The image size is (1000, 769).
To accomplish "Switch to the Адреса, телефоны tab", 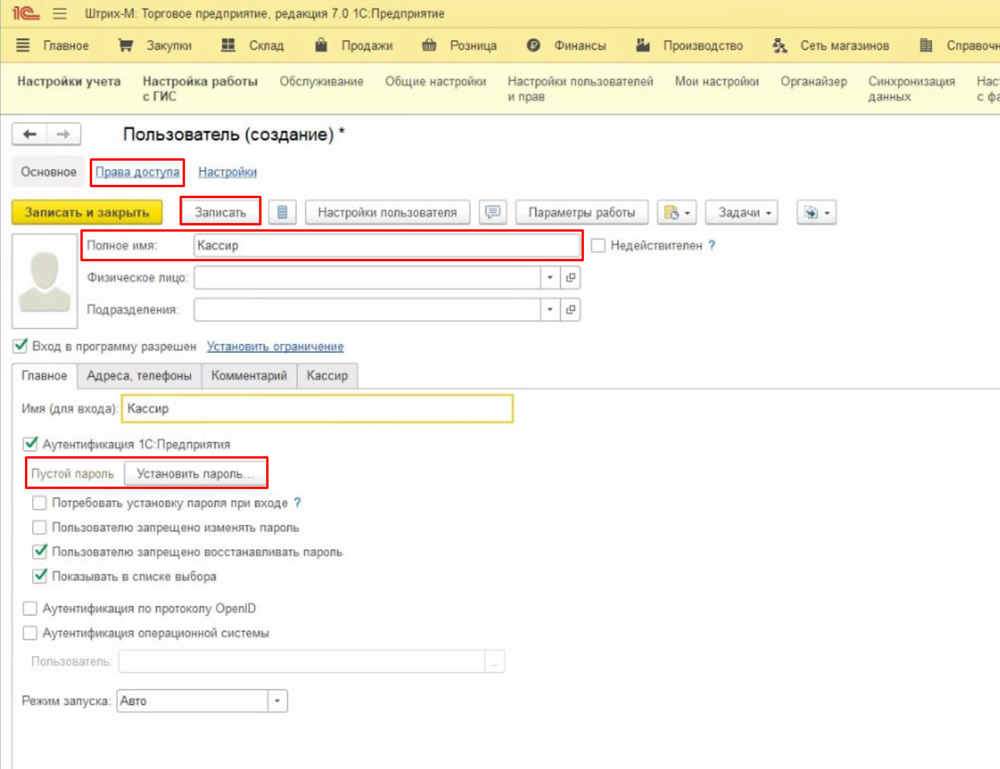I will pyautogui.click(x=138, y=376).
